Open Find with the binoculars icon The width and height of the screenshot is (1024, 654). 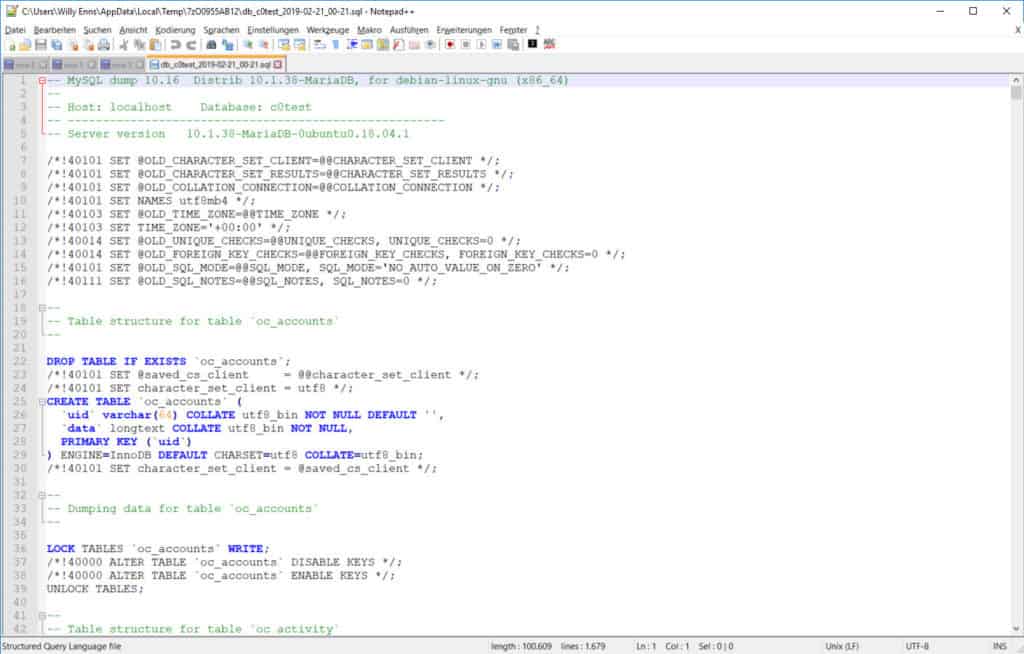click(212, 45)
